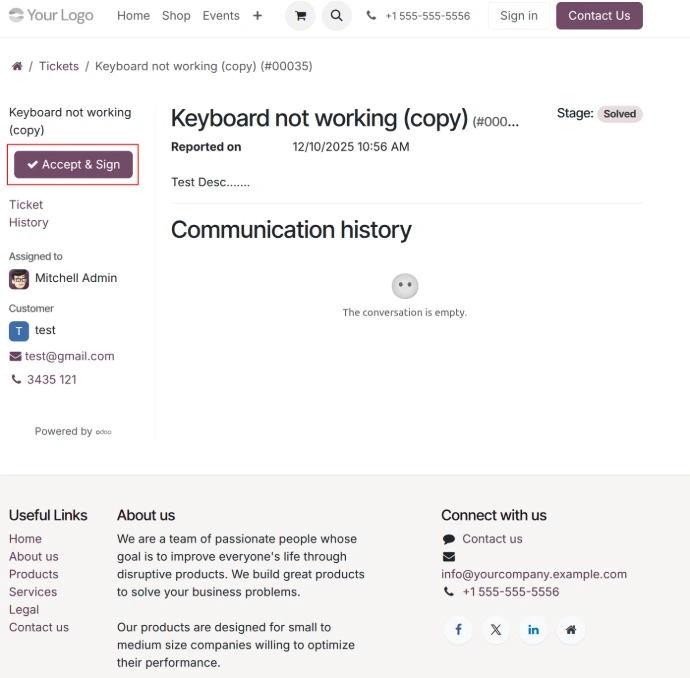Open the X (Twitter) social icon
This screenshot has width=690, height=678.
496,629
